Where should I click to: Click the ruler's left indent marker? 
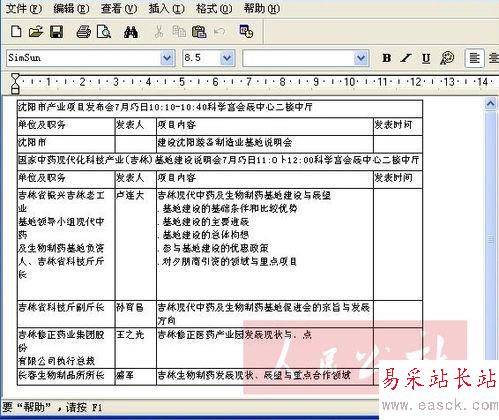[15, 83]
